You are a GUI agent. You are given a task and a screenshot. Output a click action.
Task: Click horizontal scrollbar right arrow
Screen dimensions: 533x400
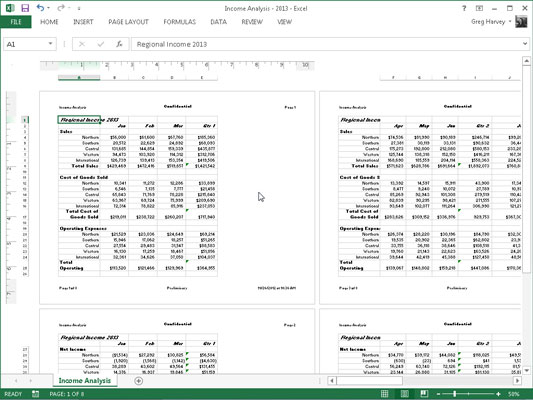point(517,381)
